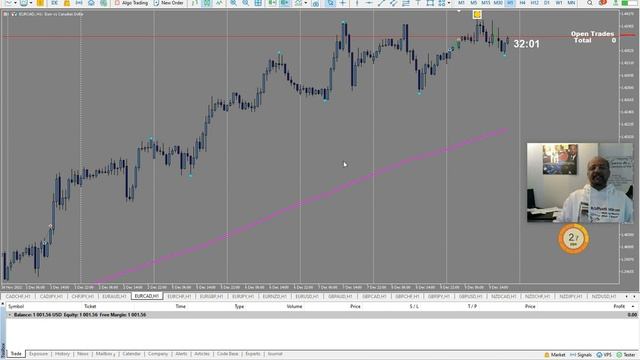Select the text label tool
Image resolution: width=640 pixels, height=360 pixels.
pos(418,3)
